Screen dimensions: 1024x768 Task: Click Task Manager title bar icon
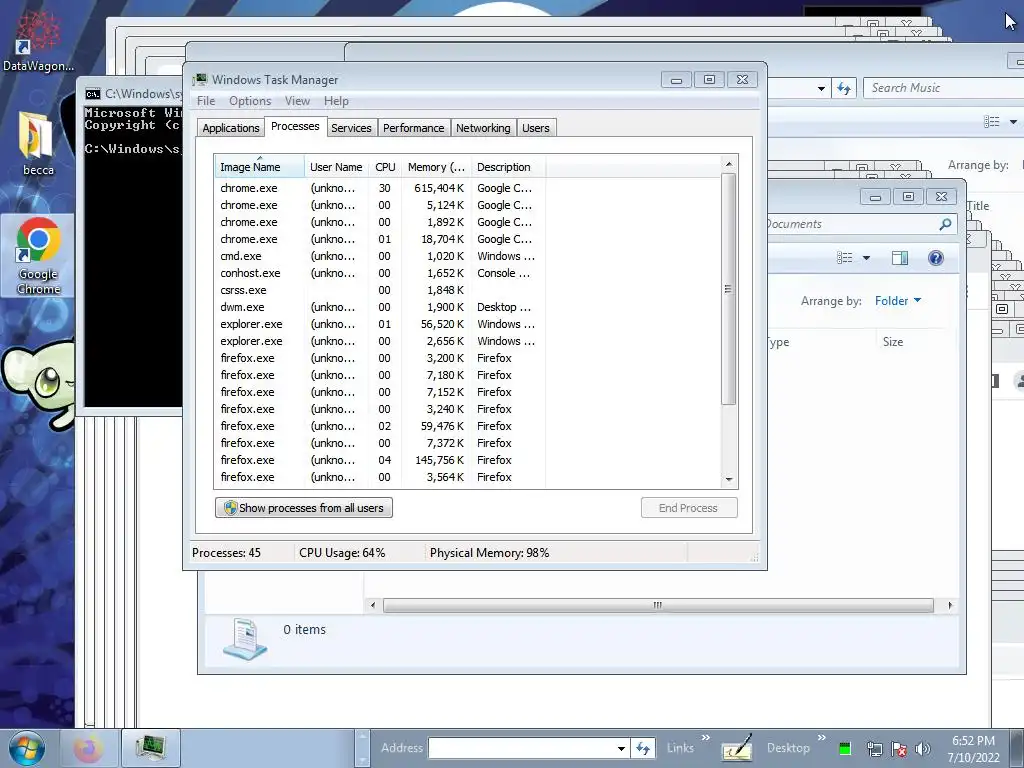coord(199,80)
